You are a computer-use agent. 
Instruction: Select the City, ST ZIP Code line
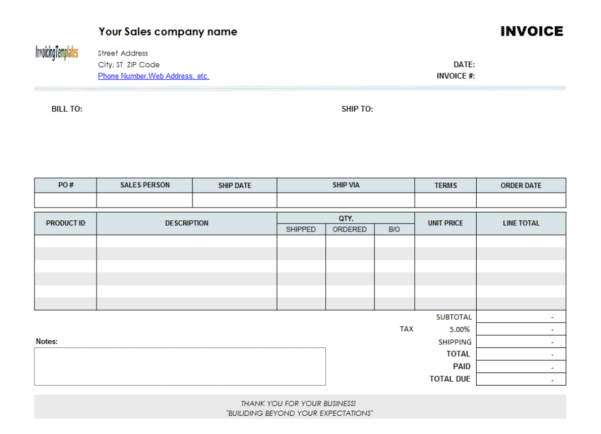[x=129, y=64]
